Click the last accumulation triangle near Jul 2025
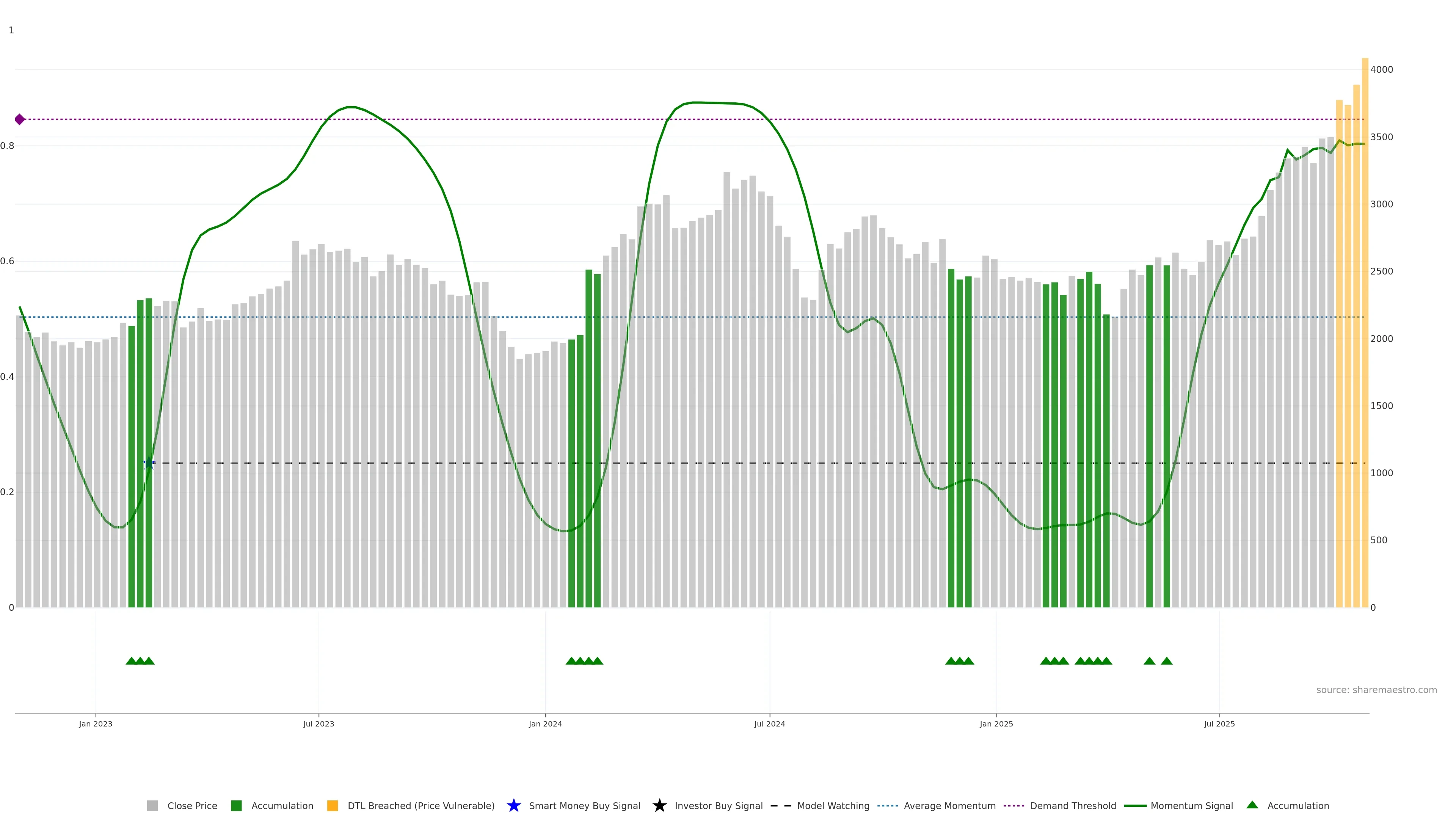Image resolution: width=1456 pixels, height=819 pixels. coord(1167,661)
